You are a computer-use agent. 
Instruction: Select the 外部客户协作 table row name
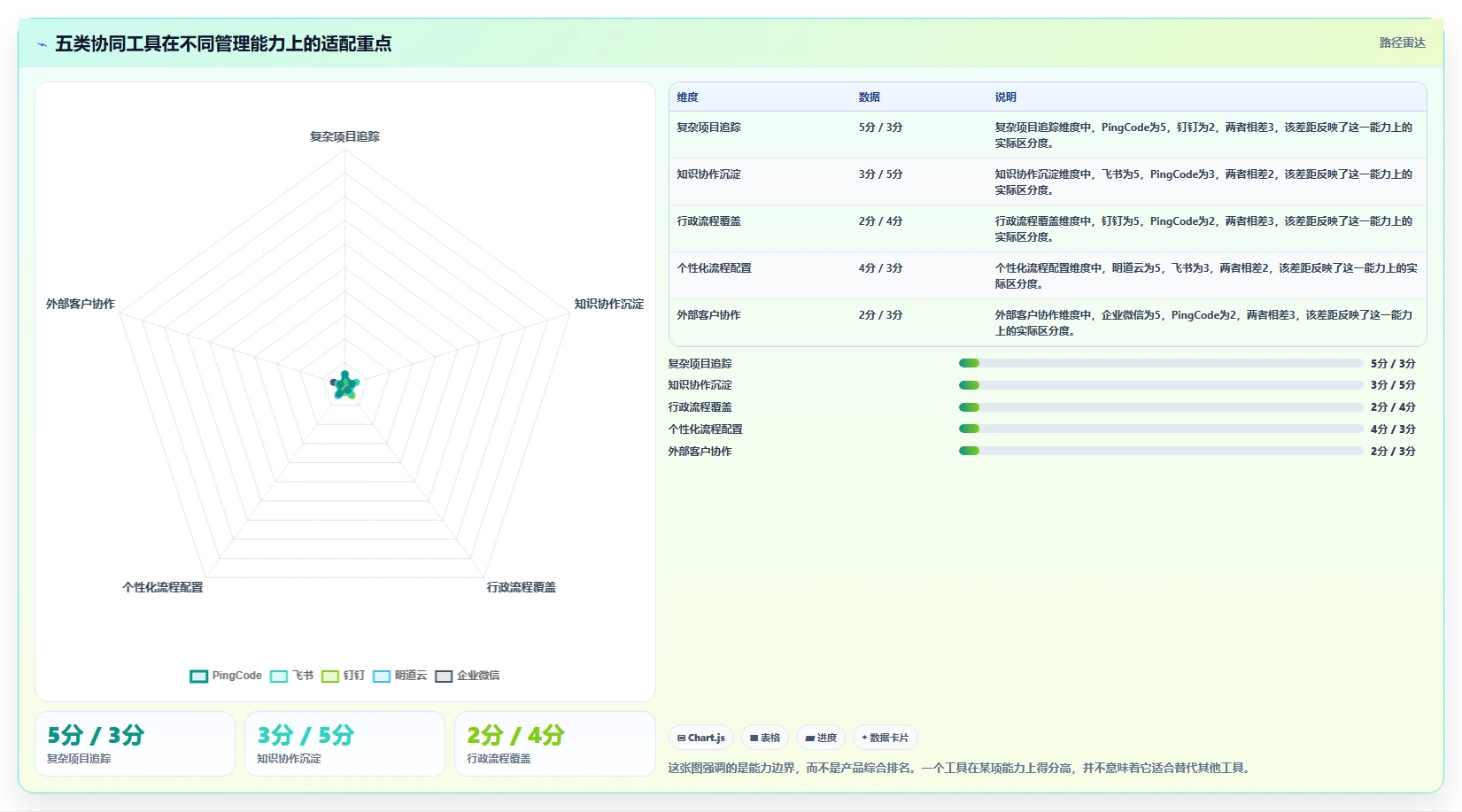(709, 315)
